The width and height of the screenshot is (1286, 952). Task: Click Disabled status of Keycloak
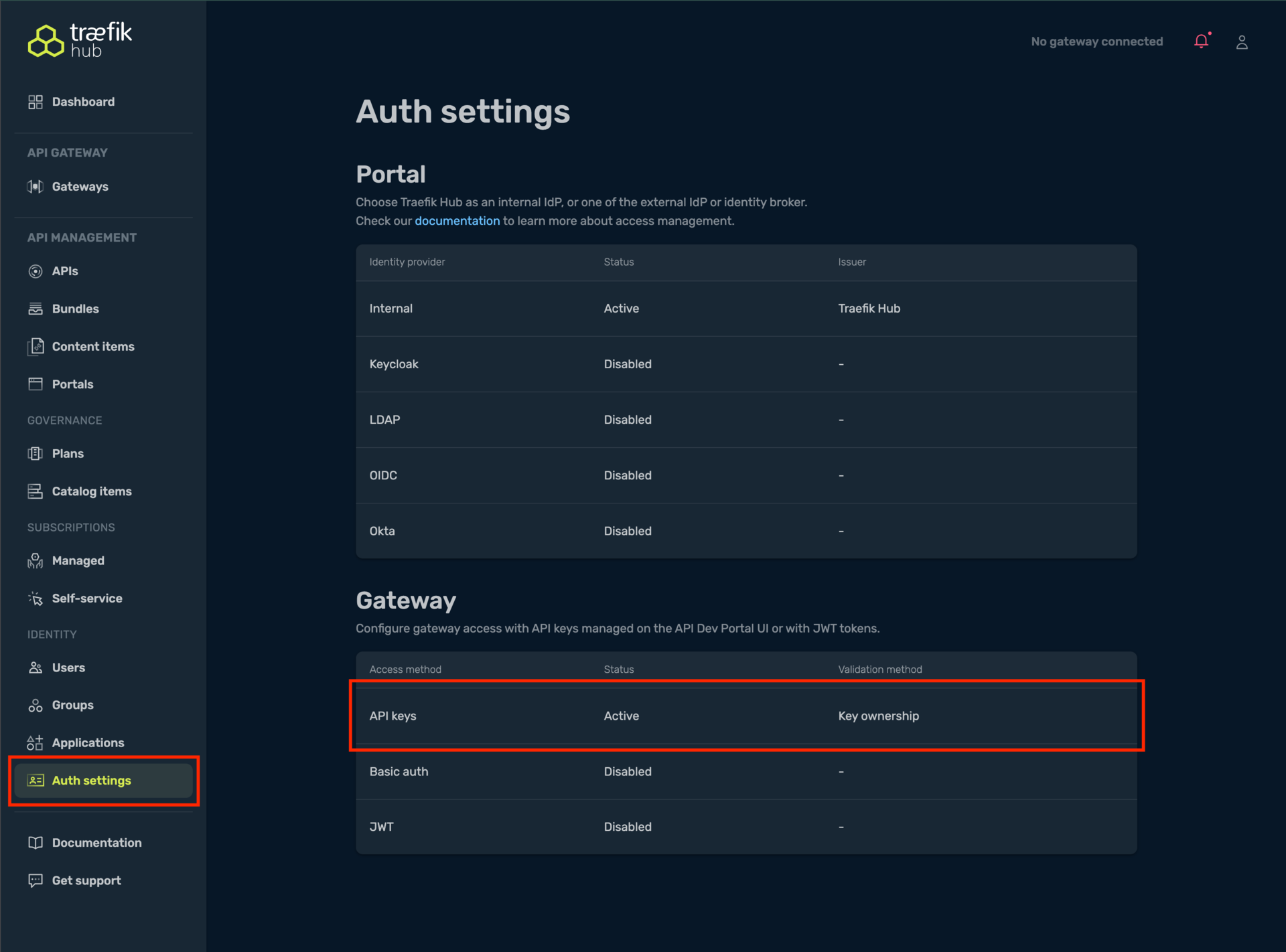(x=628, y=364)
